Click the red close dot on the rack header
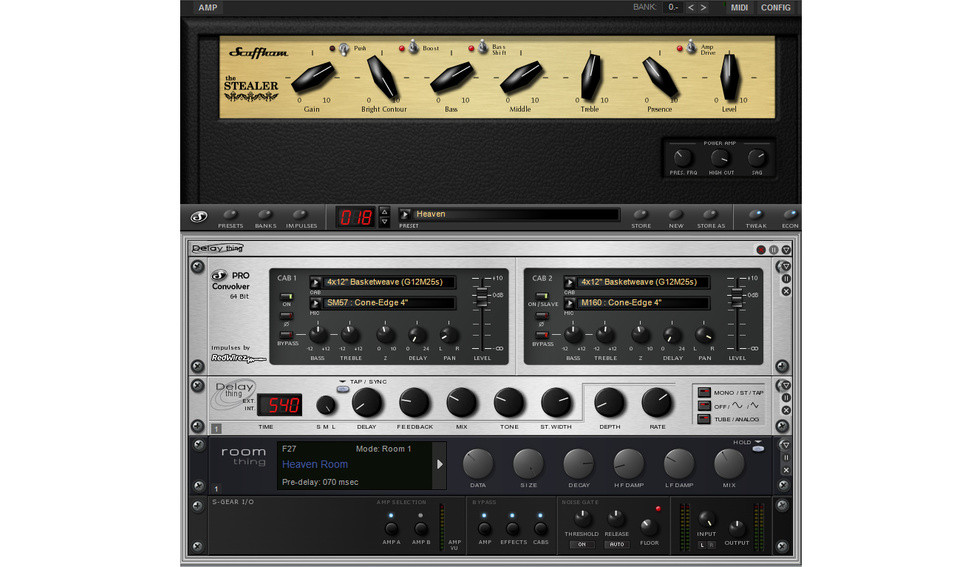The height and width of the screenshot is (567, 980). tap(761, 249)
